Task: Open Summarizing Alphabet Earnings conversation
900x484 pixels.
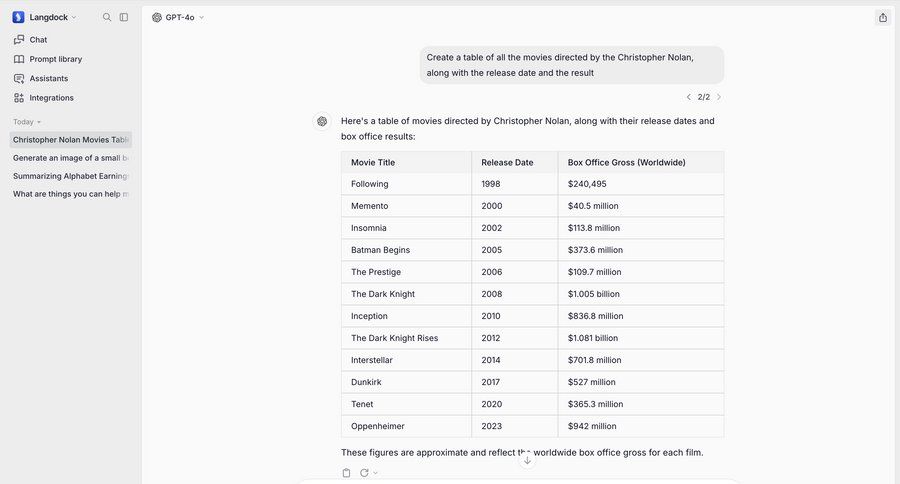Action: point(71,176)
